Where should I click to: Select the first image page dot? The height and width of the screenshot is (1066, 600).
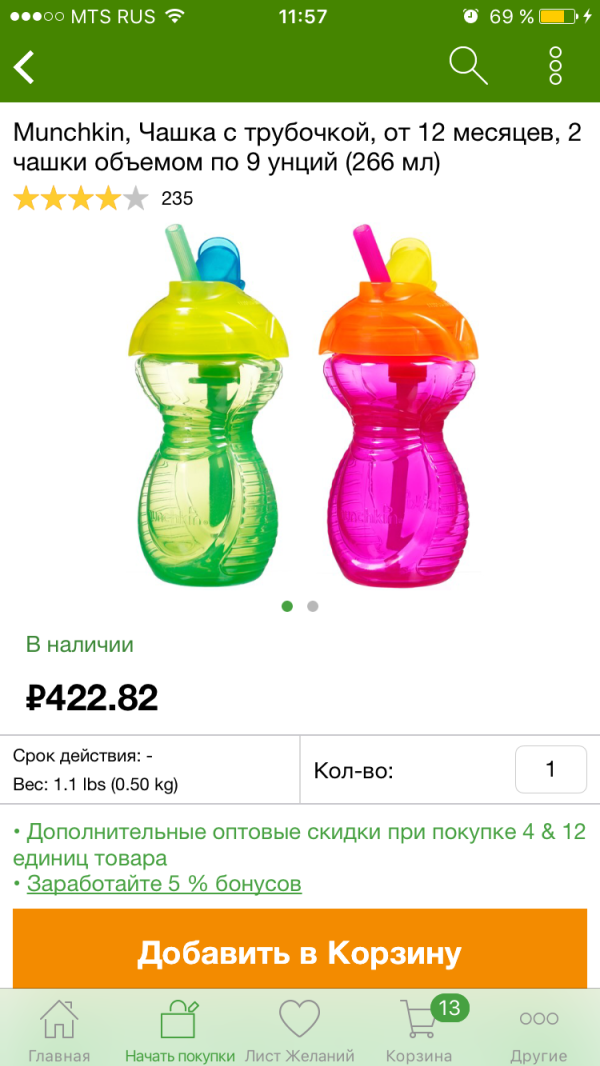(x=287, y=606)
